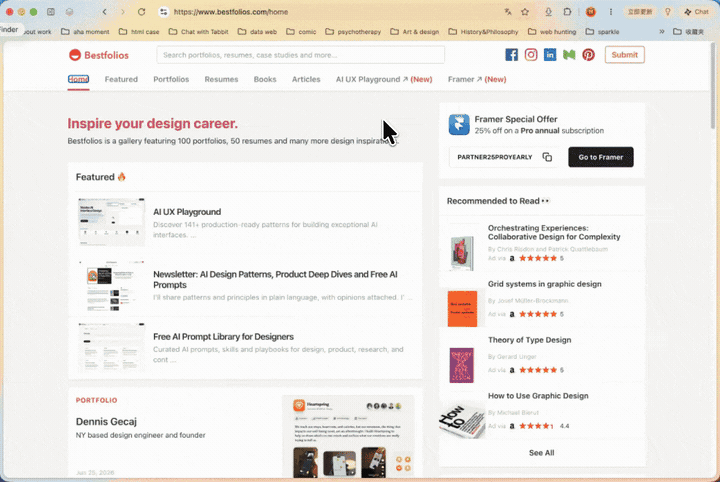Click Free AI Prompt Library thumbnail
This screenshot has width=720, height=482.
[112, 347]
